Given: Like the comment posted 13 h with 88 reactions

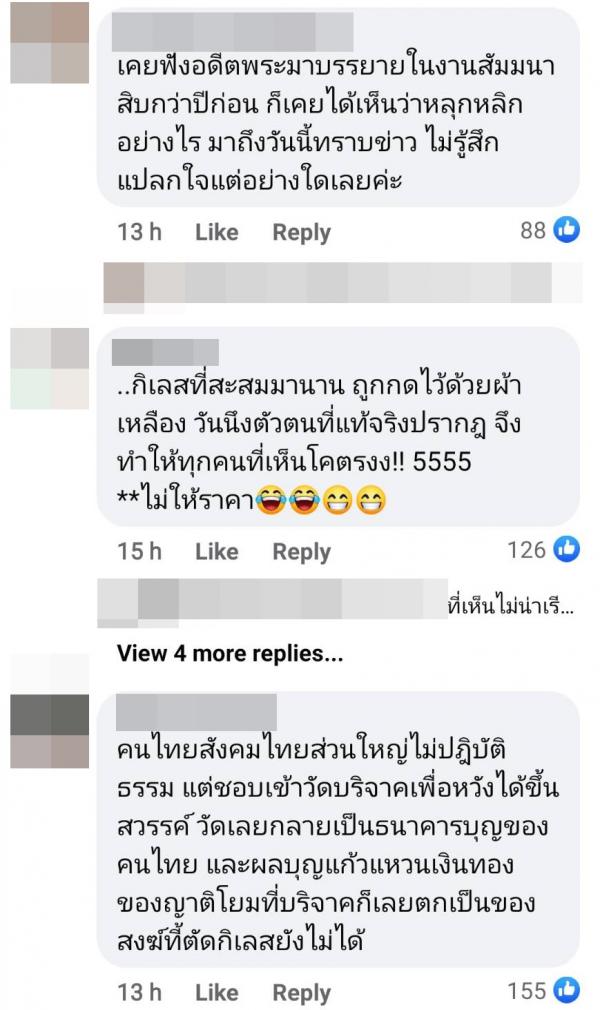Looking at the screenshot, I should 217,232.
